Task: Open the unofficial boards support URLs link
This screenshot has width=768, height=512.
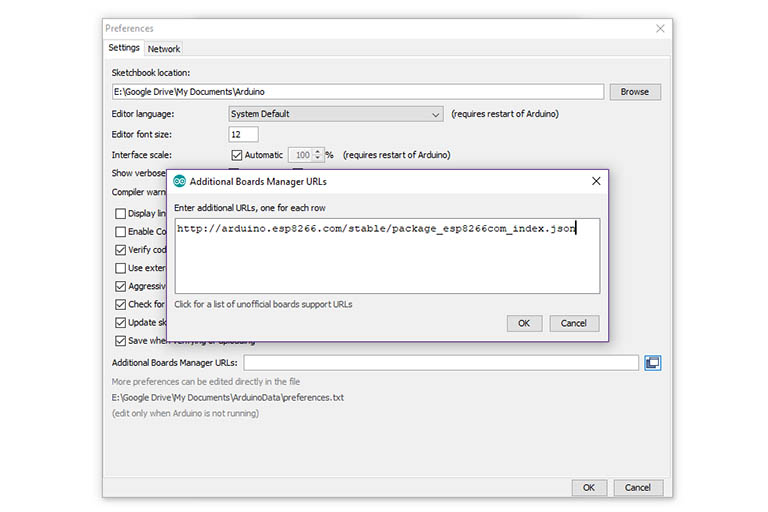Action: pyautogui.click(x=264, y=304)
